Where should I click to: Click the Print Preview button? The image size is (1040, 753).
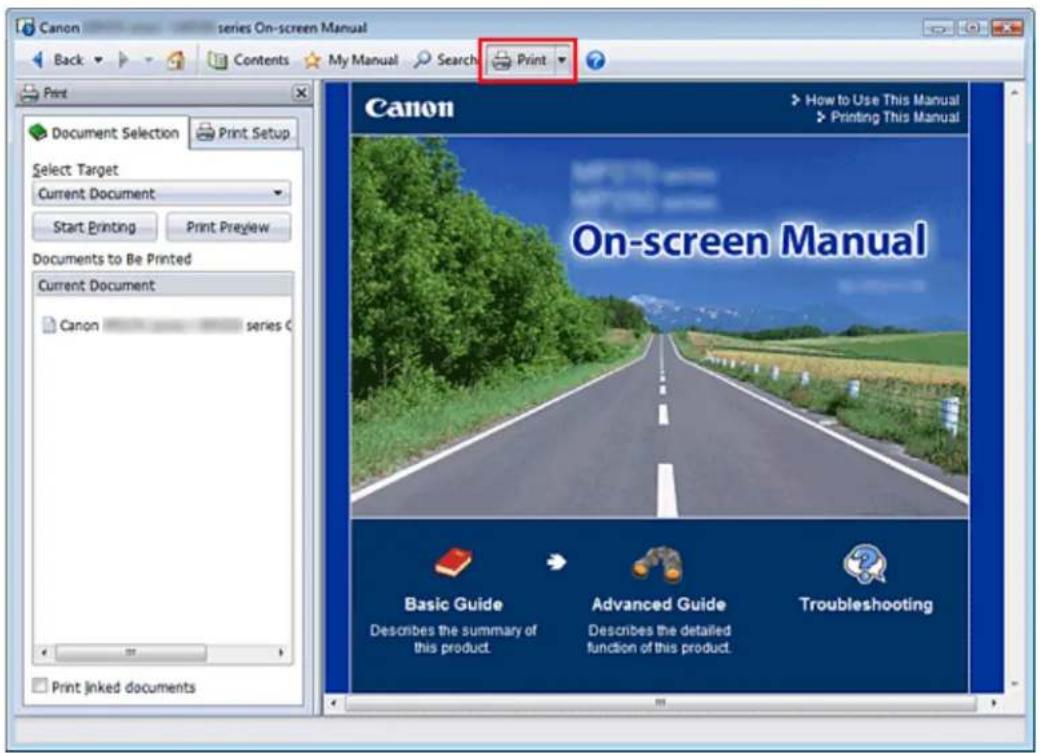point(228,228)
